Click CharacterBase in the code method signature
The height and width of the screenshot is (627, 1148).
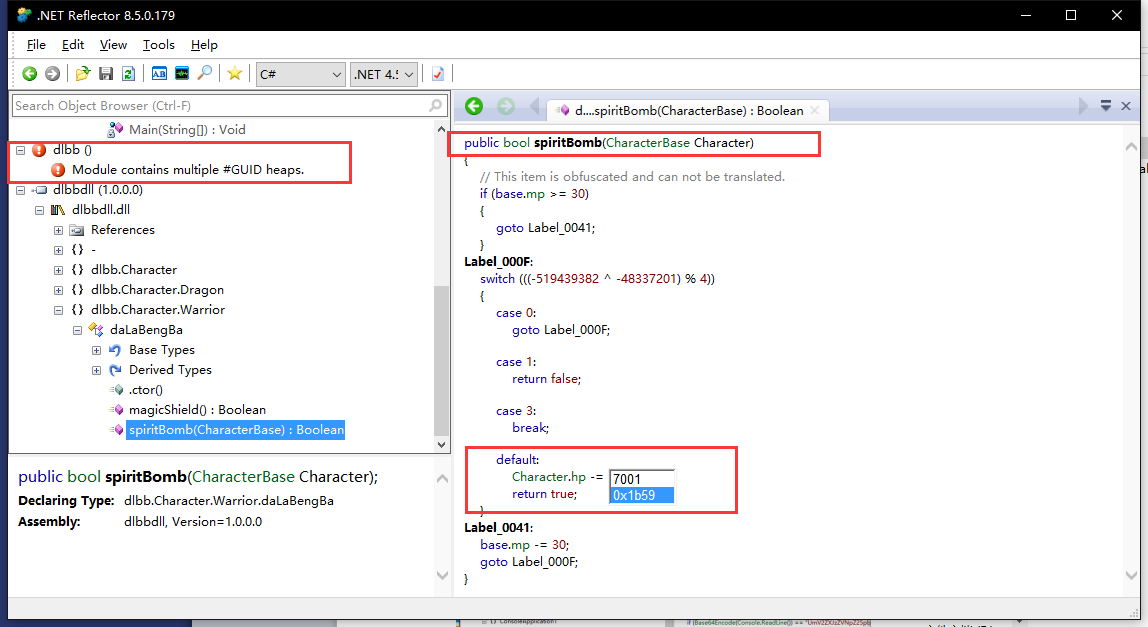coord(648,143)
